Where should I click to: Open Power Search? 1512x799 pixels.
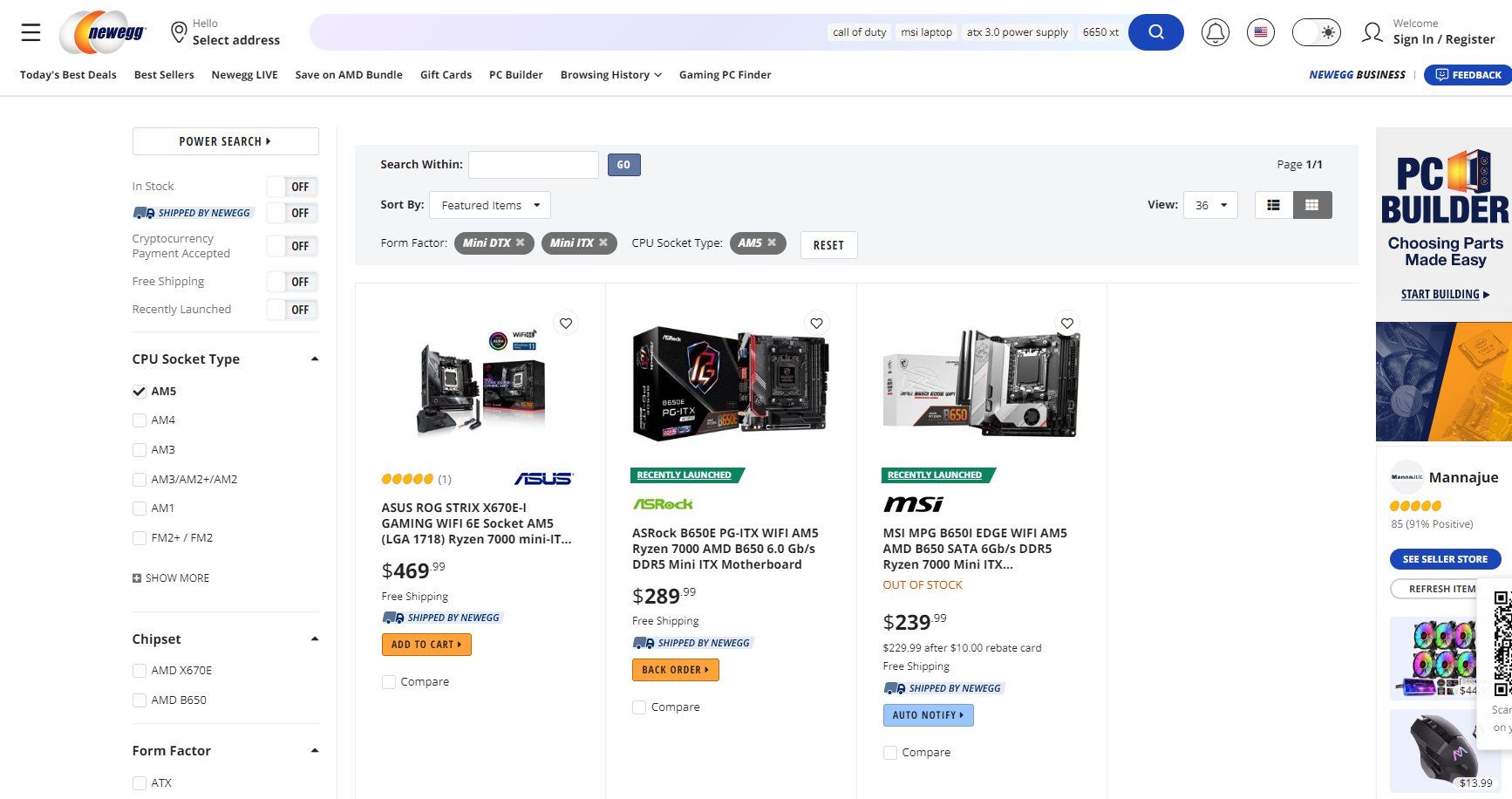pyautogui.click(x=225, y=141)
